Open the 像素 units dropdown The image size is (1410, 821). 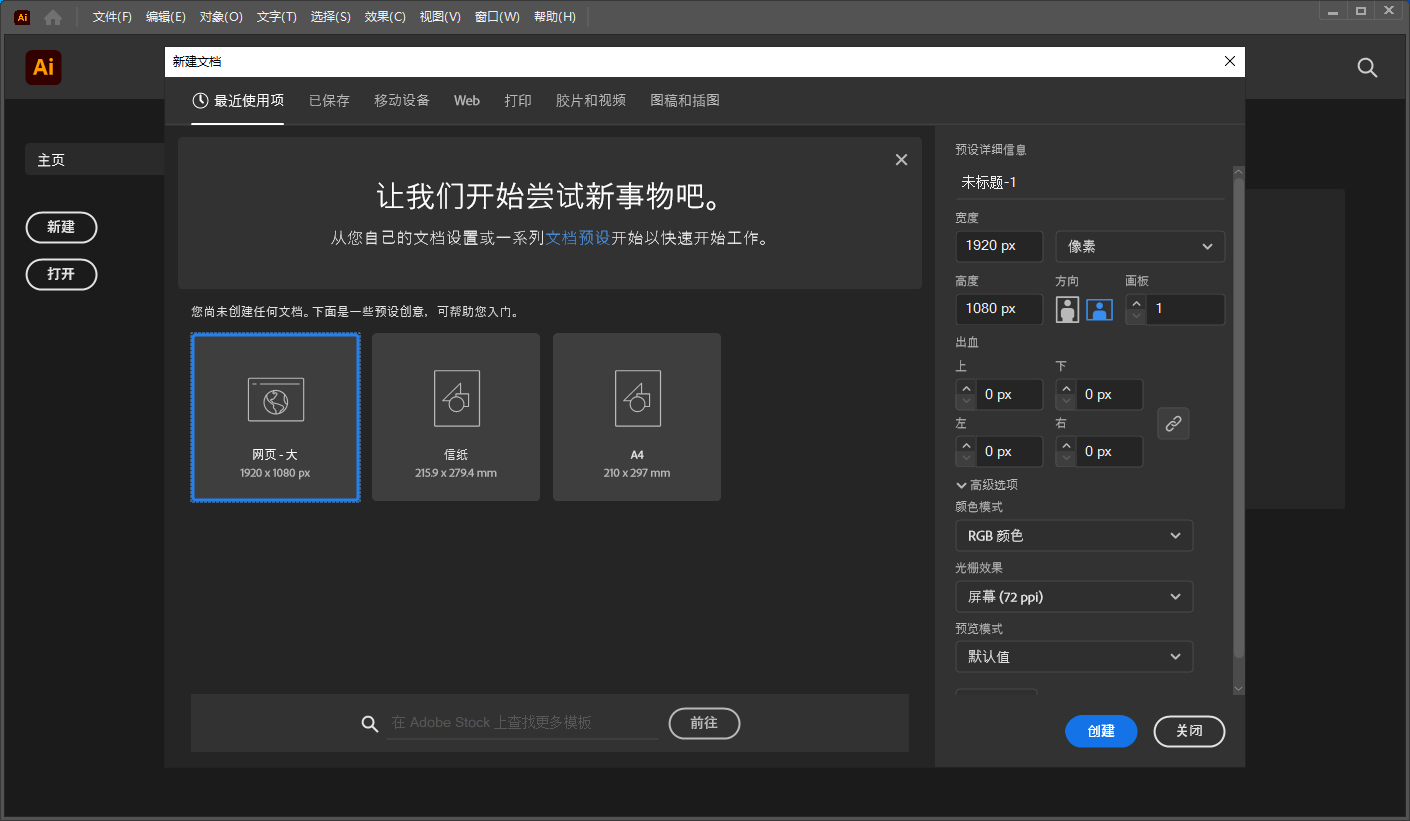click(x=1140, y=247)
